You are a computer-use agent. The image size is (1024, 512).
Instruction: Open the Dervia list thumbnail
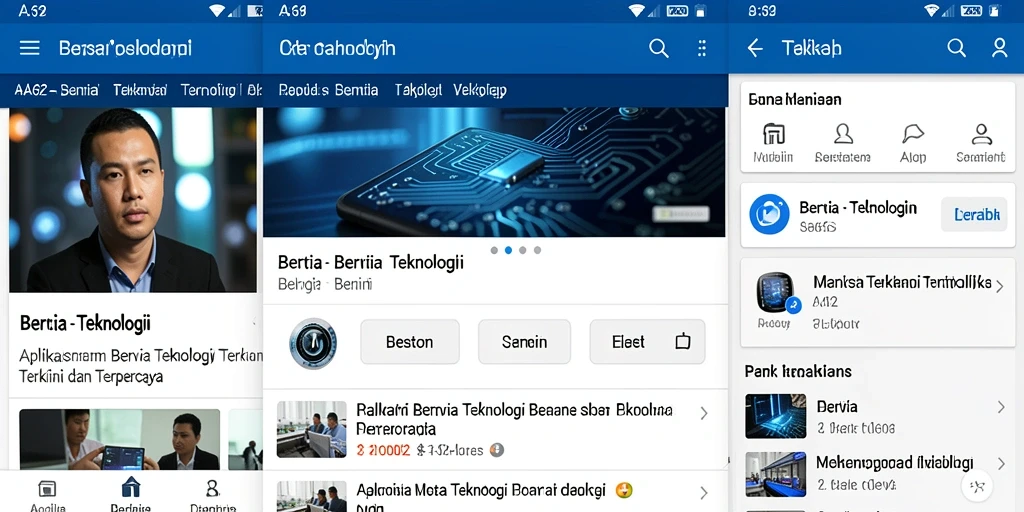(776, 416)
